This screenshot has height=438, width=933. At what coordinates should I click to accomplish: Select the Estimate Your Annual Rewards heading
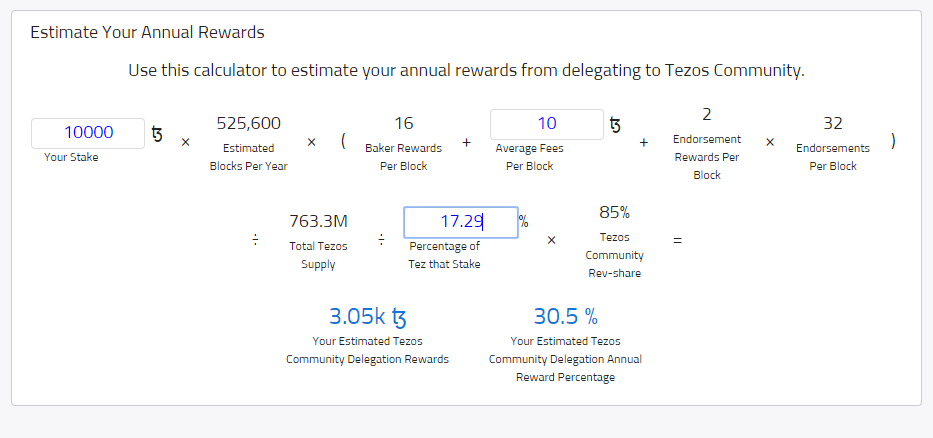(147, 32)
